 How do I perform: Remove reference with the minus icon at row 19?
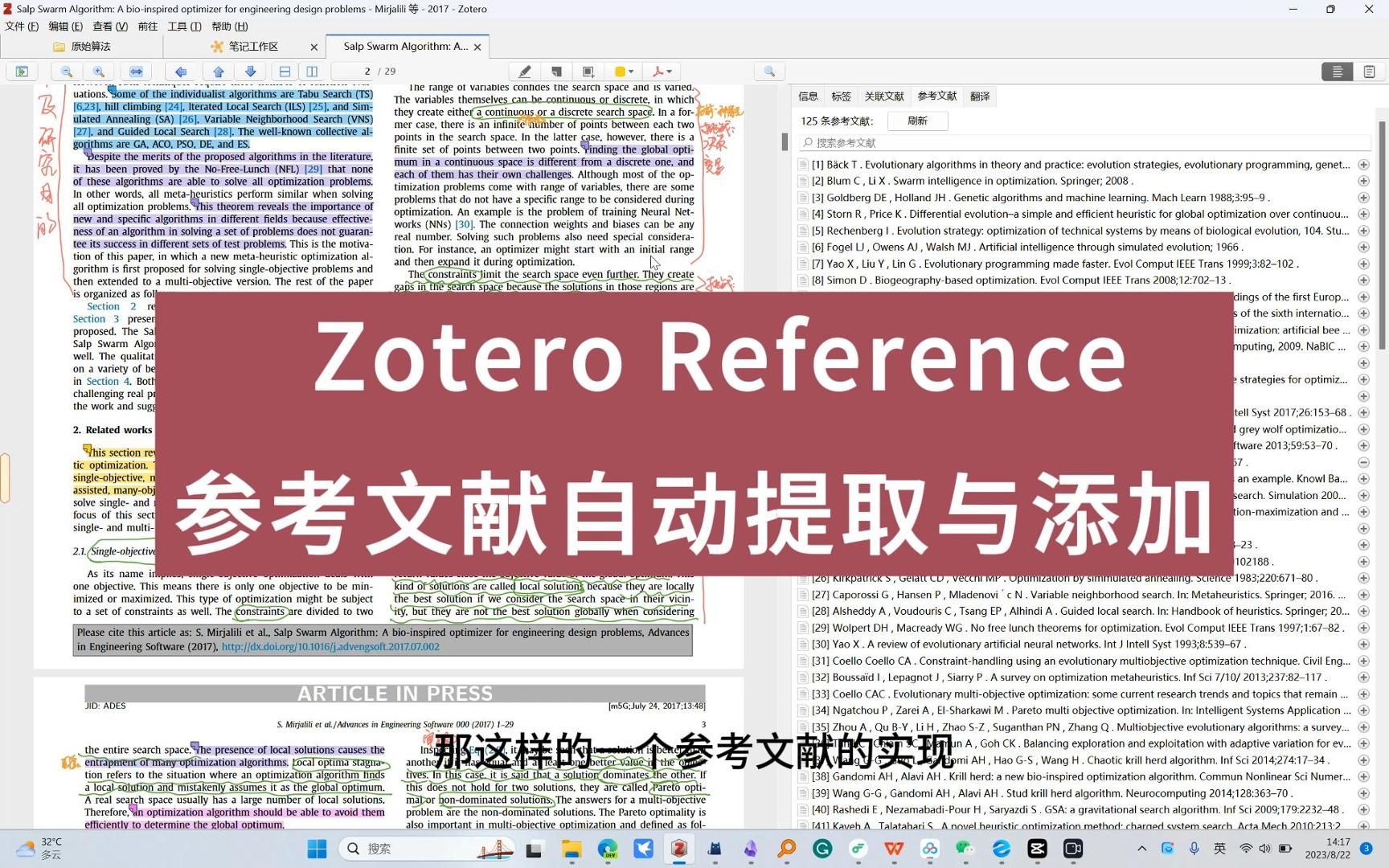pyautogui.click(x=1363, y=463)
